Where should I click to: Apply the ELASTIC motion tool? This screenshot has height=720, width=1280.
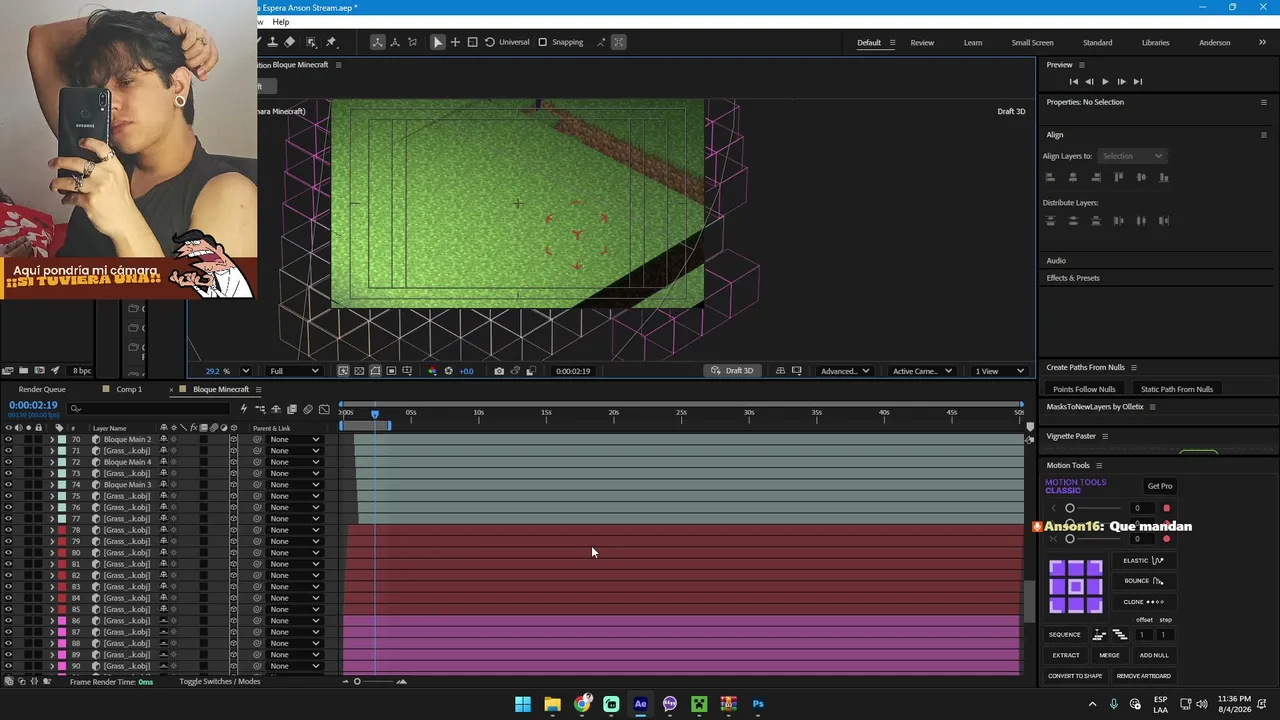point(1143,561)
